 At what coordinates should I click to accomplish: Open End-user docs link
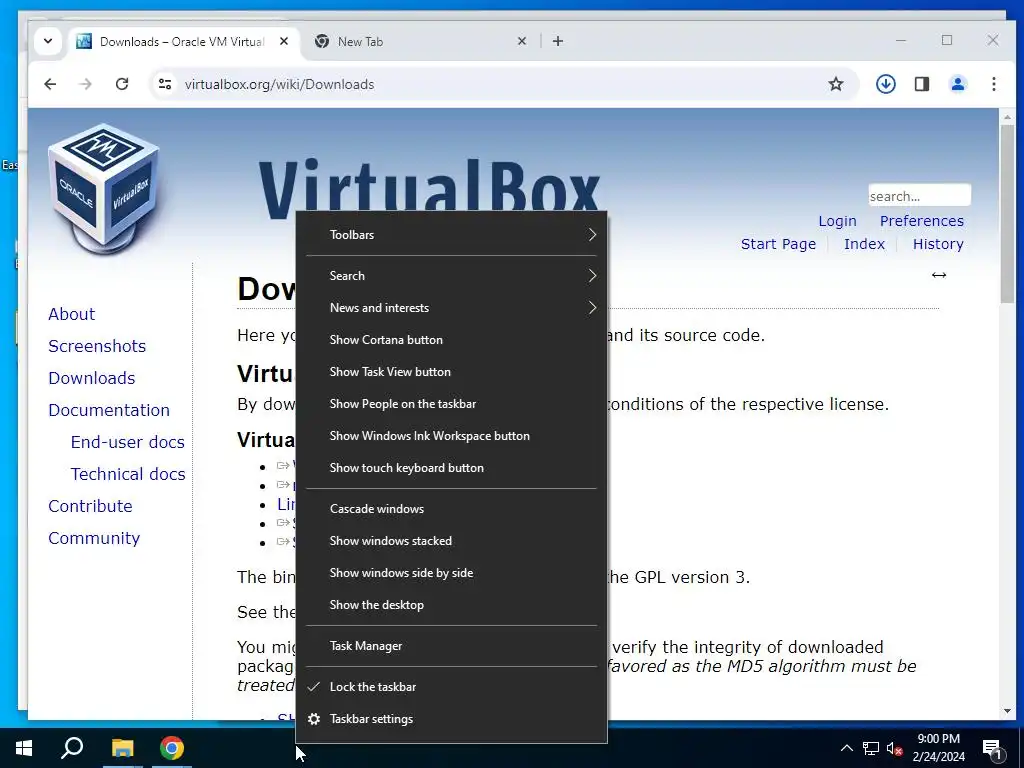(x=128, y=442)
